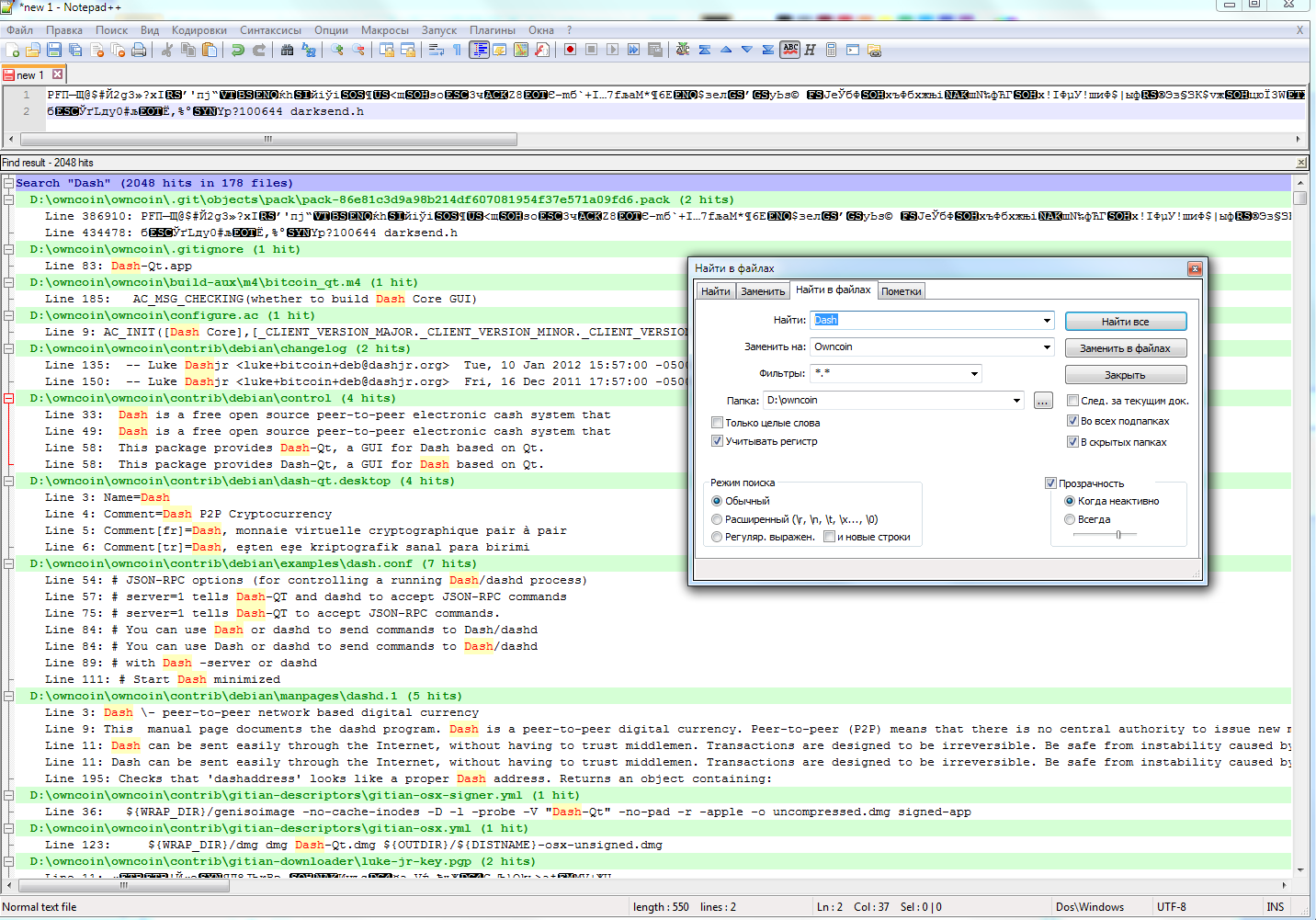Collapse the manpages\dashd.1 result node

pos(8,697)
